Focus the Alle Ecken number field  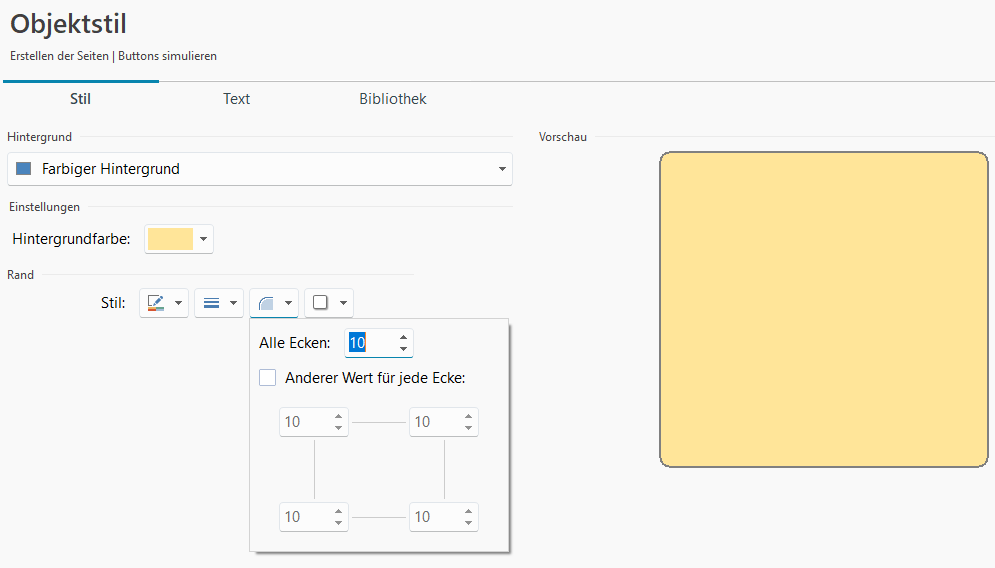pos(368,343)
